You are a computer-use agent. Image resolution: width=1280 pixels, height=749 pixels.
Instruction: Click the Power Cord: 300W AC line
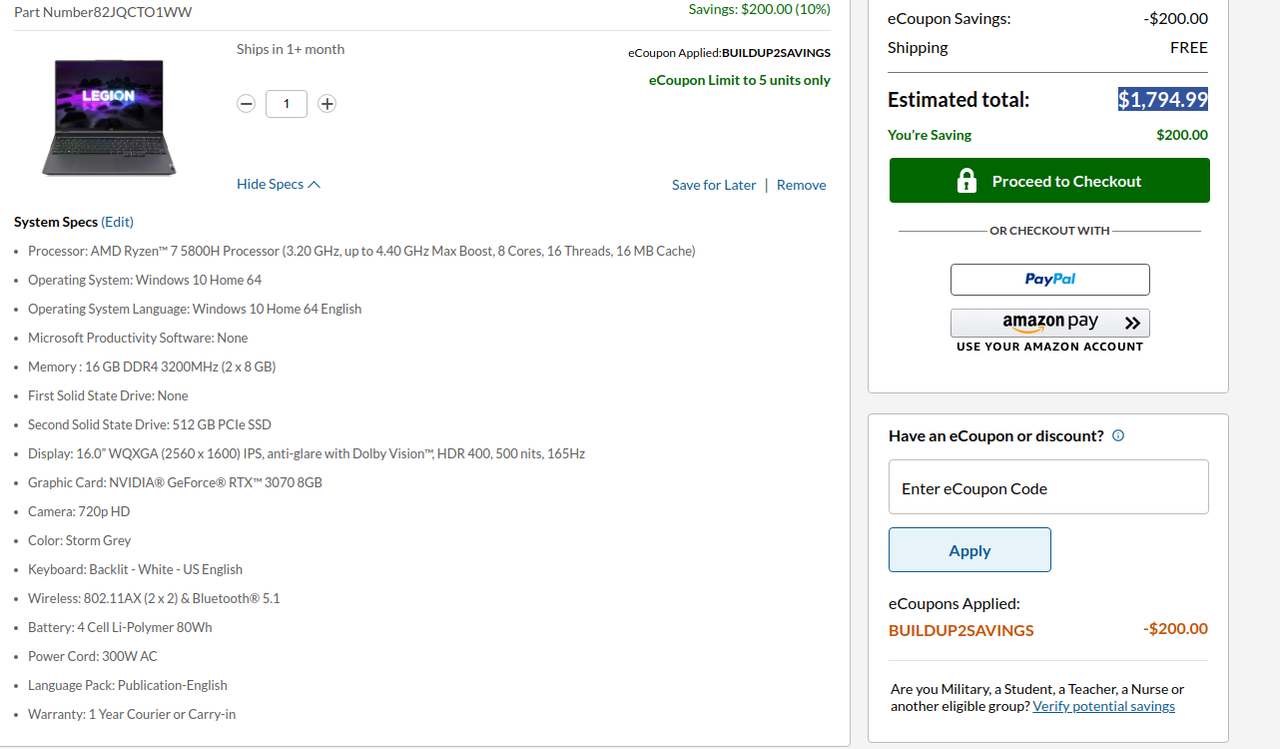click(x=93, y=657)
